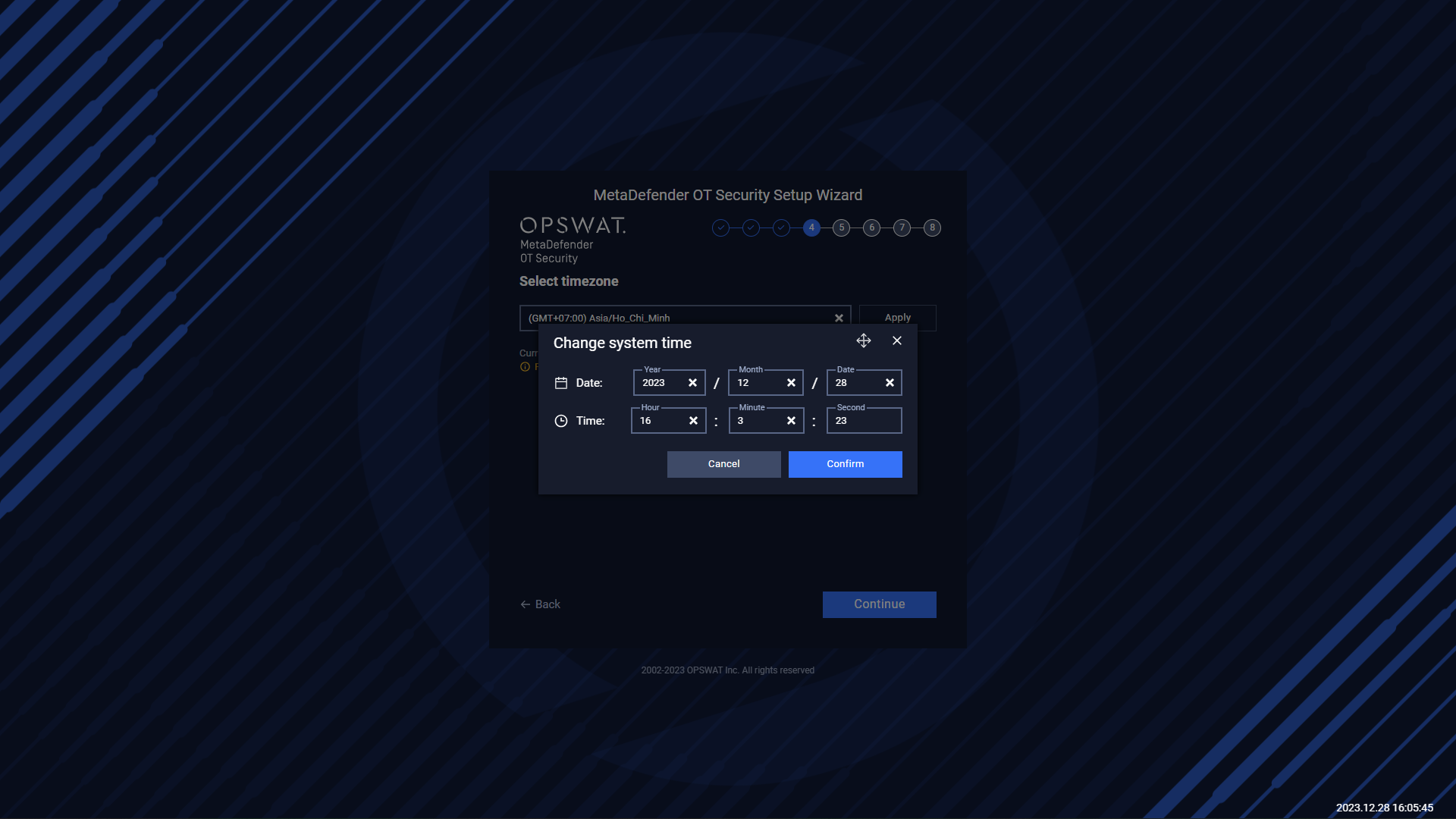The height and width of the screenshot is (819, 1456).
Task: Click the Select timezone heading
Action: (x=569, y=281)
